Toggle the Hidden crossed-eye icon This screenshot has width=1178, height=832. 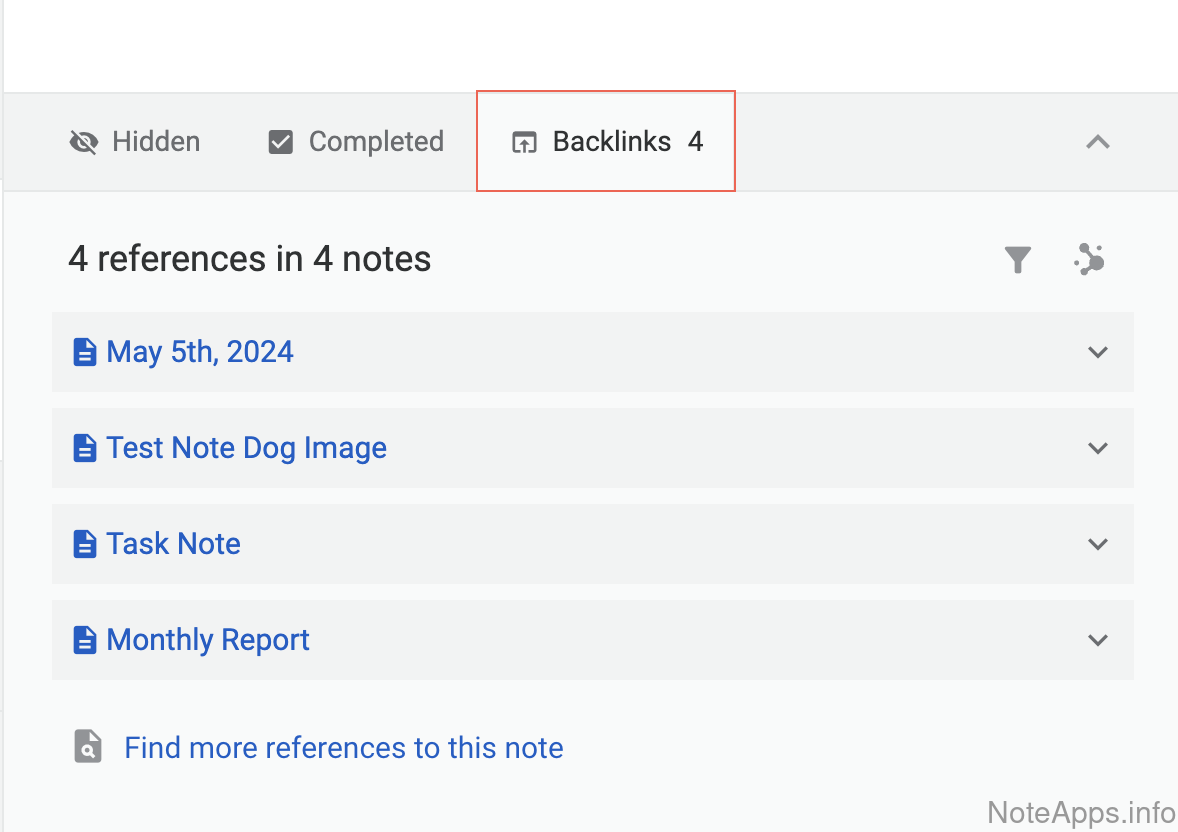click(x=84, y=142)
